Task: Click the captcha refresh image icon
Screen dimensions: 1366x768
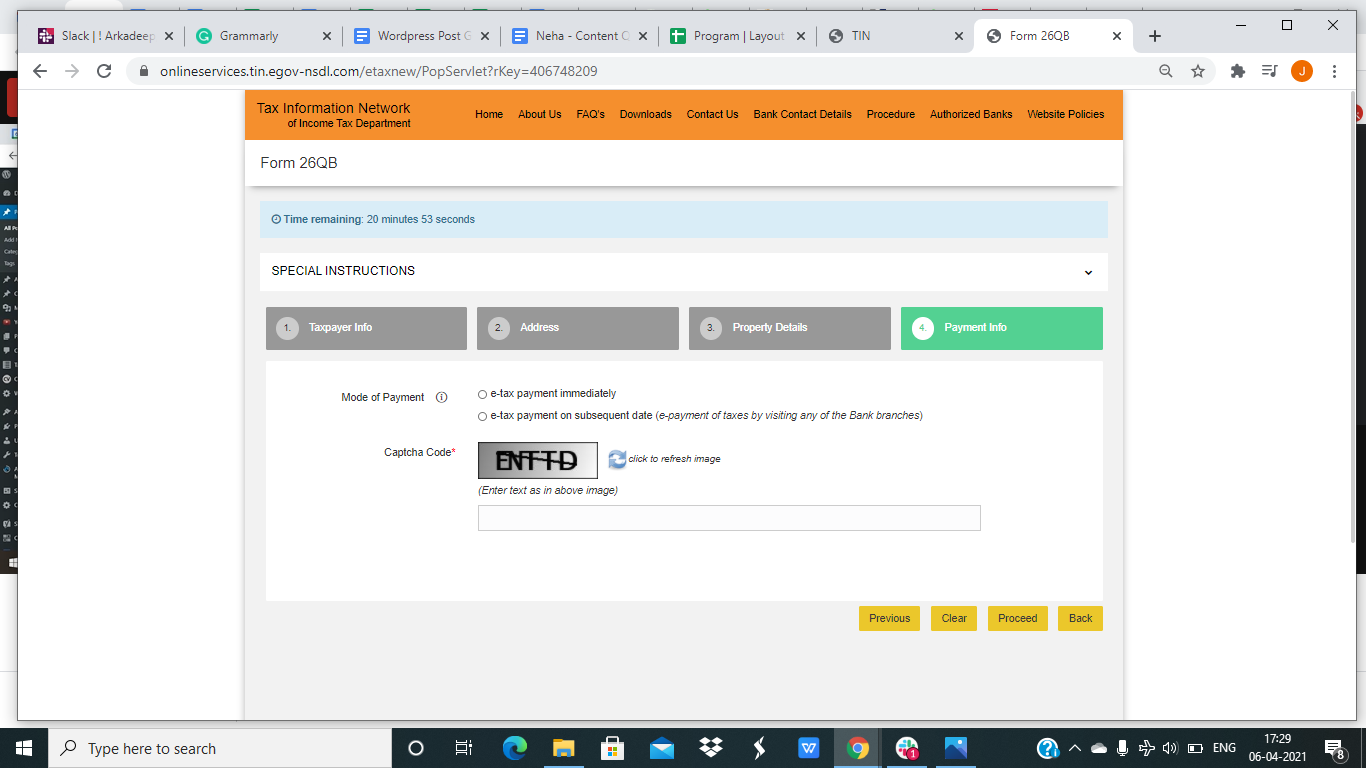Action: 617,459
